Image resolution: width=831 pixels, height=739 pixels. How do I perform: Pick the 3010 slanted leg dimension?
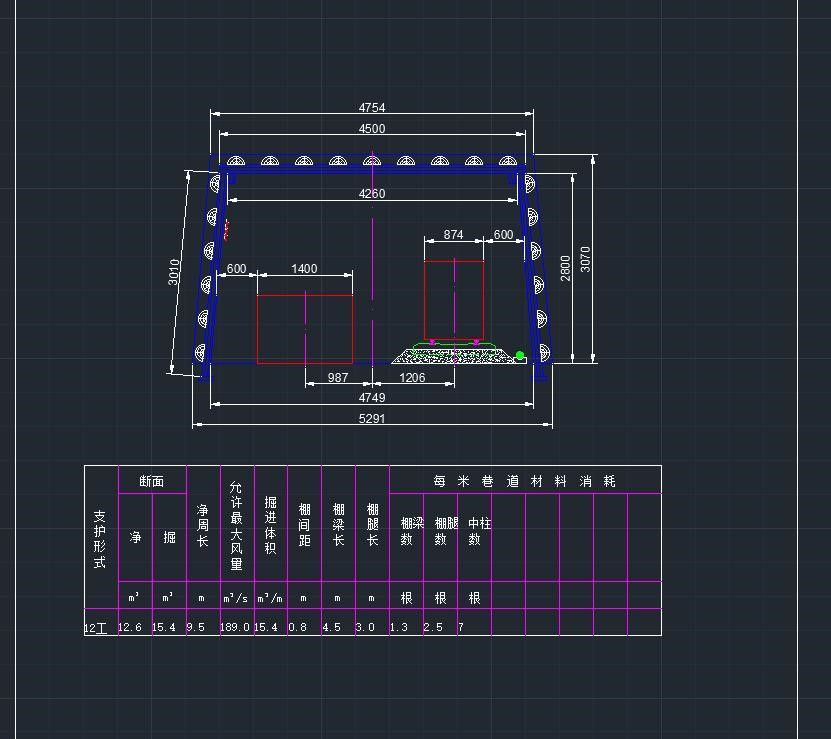click(174, 272)
